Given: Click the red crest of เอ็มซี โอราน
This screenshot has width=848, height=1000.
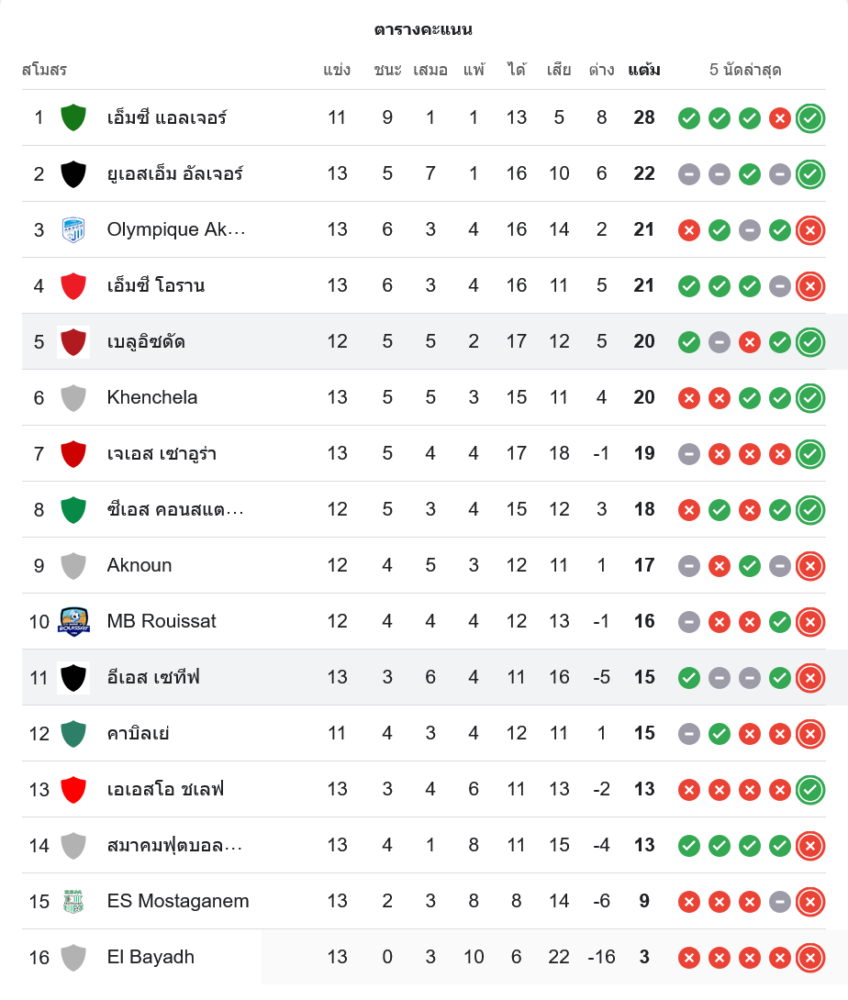Looking at the screenshot, I should [x=73, y=286].
